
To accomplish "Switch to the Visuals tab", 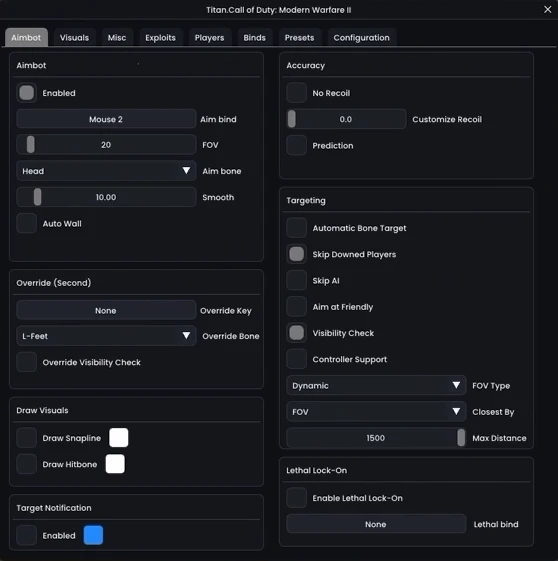I will (74, 38).
